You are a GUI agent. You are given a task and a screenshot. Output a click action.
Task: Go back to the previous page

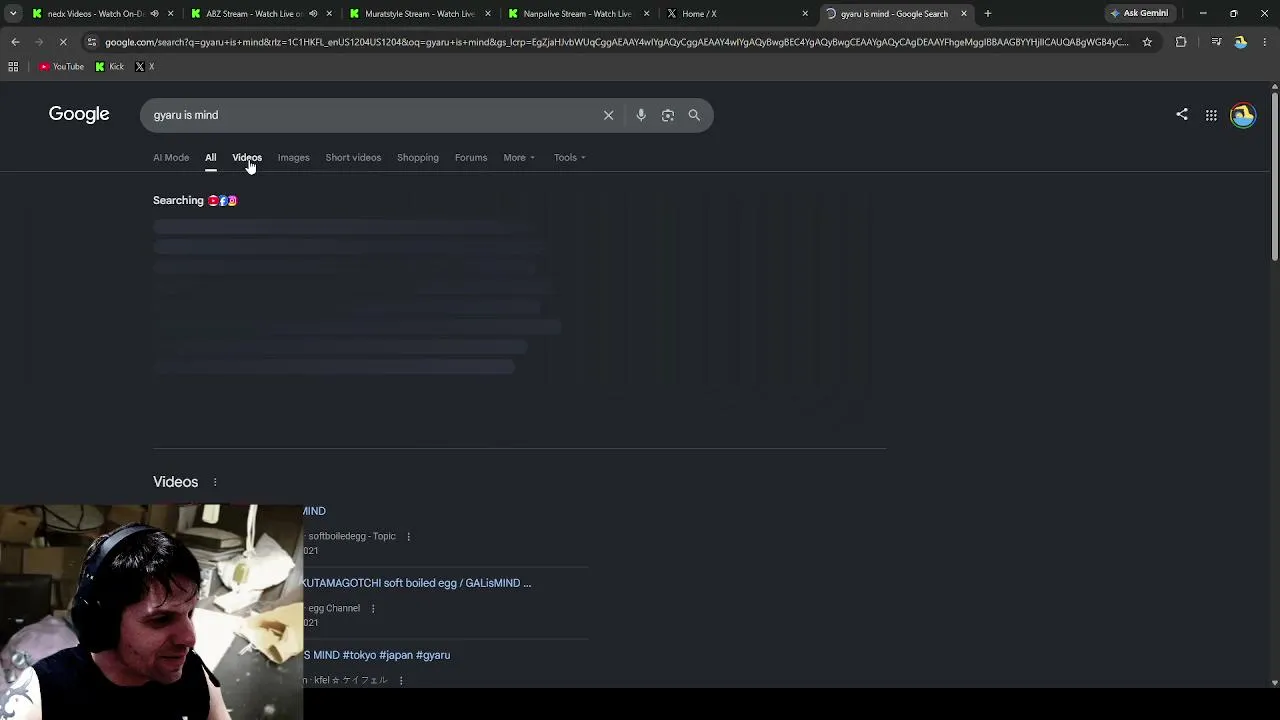click(15, 42)
